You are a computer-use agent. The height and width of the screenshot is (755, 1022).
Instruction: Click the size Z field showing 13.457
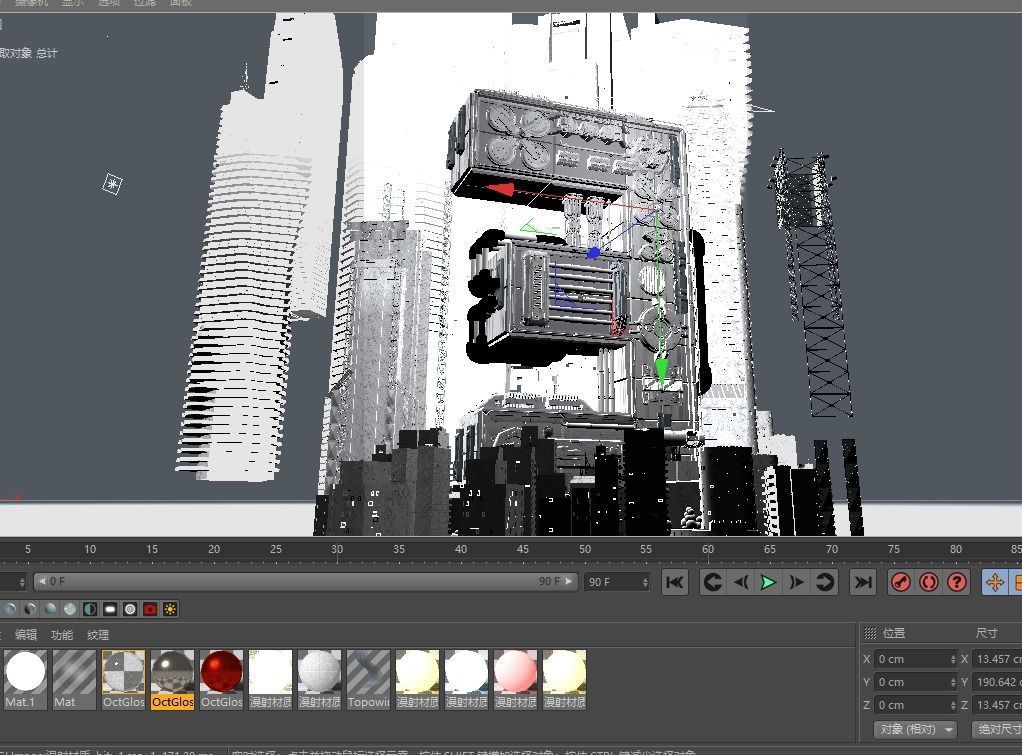(997, 705)
